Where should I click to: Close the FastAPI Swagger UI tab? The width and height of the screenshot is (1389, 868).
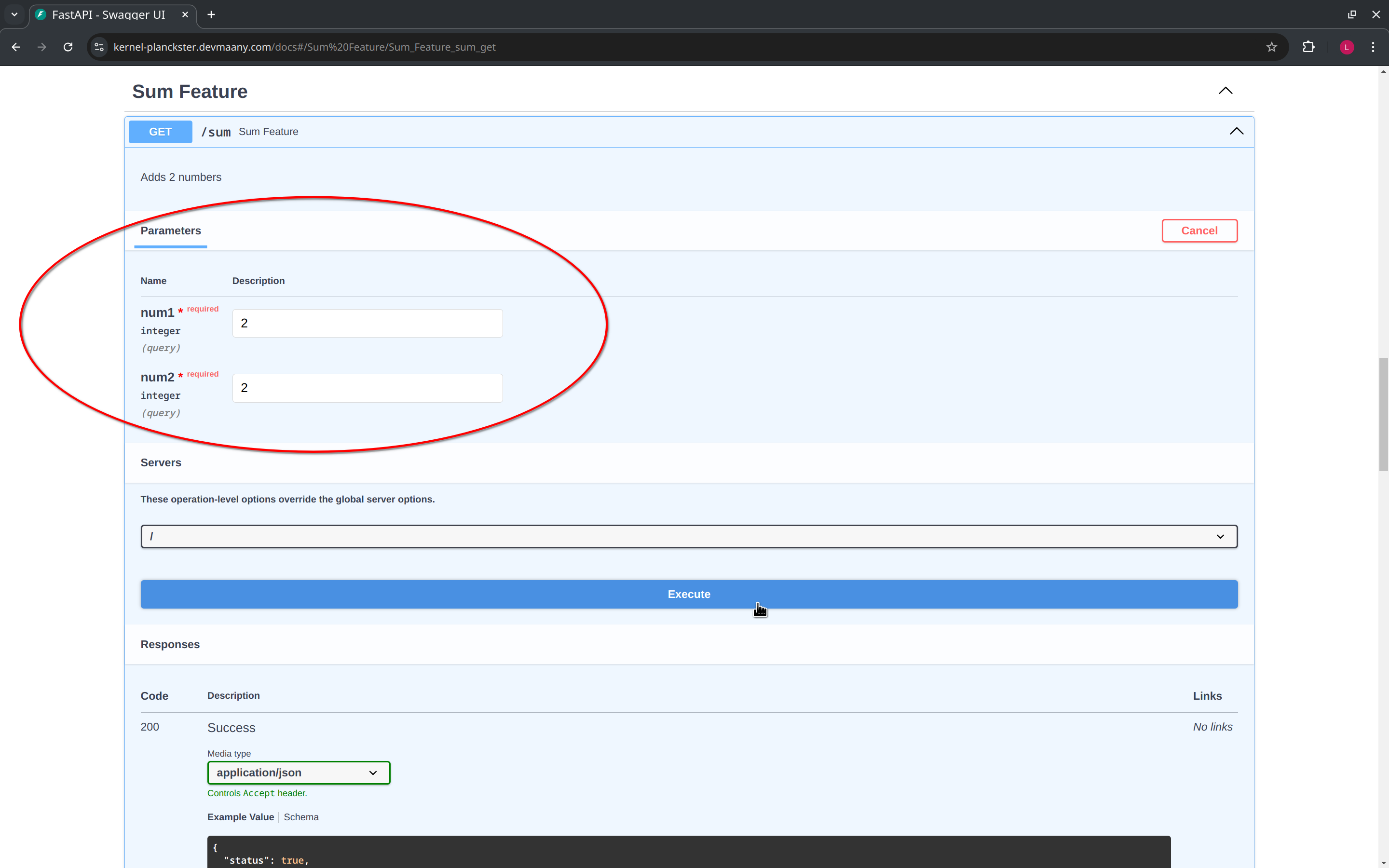pos(185,14)
